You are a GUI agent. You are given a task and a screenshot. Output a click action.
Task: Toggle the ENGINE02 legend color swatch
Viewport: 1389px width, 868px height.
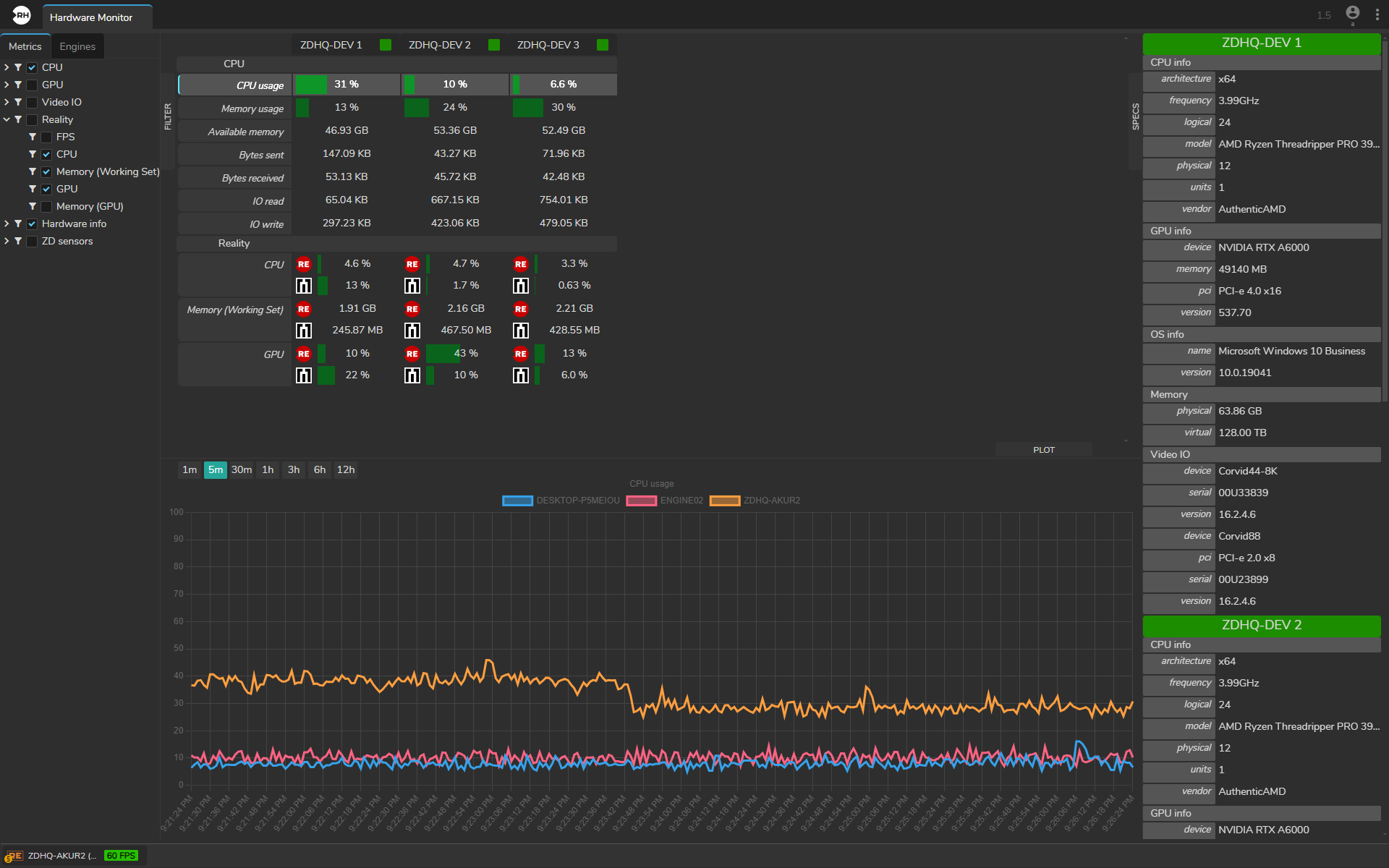point(642,501)
